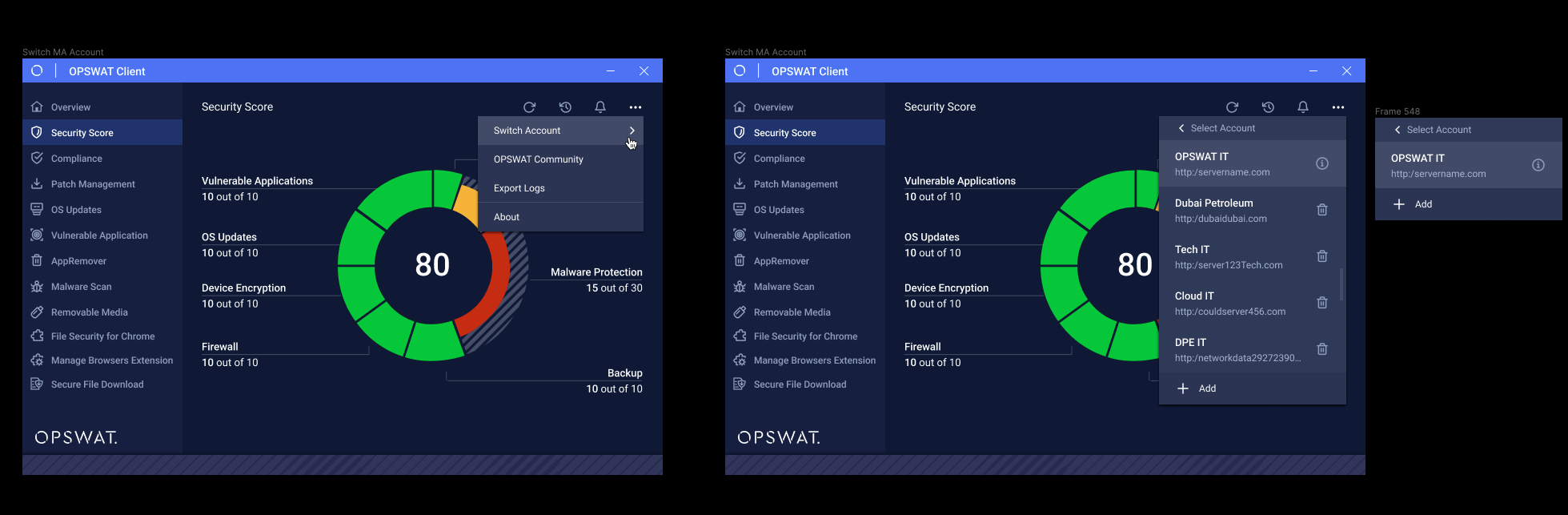Click Malware Protection label in left window
Screen dimensions: 1568x515
point(596,272)
